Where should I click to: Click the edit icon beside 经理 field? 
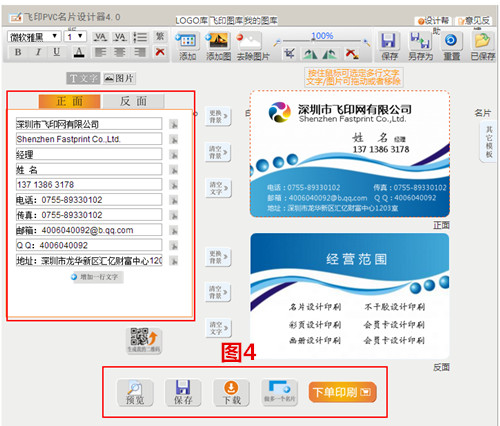173,154
